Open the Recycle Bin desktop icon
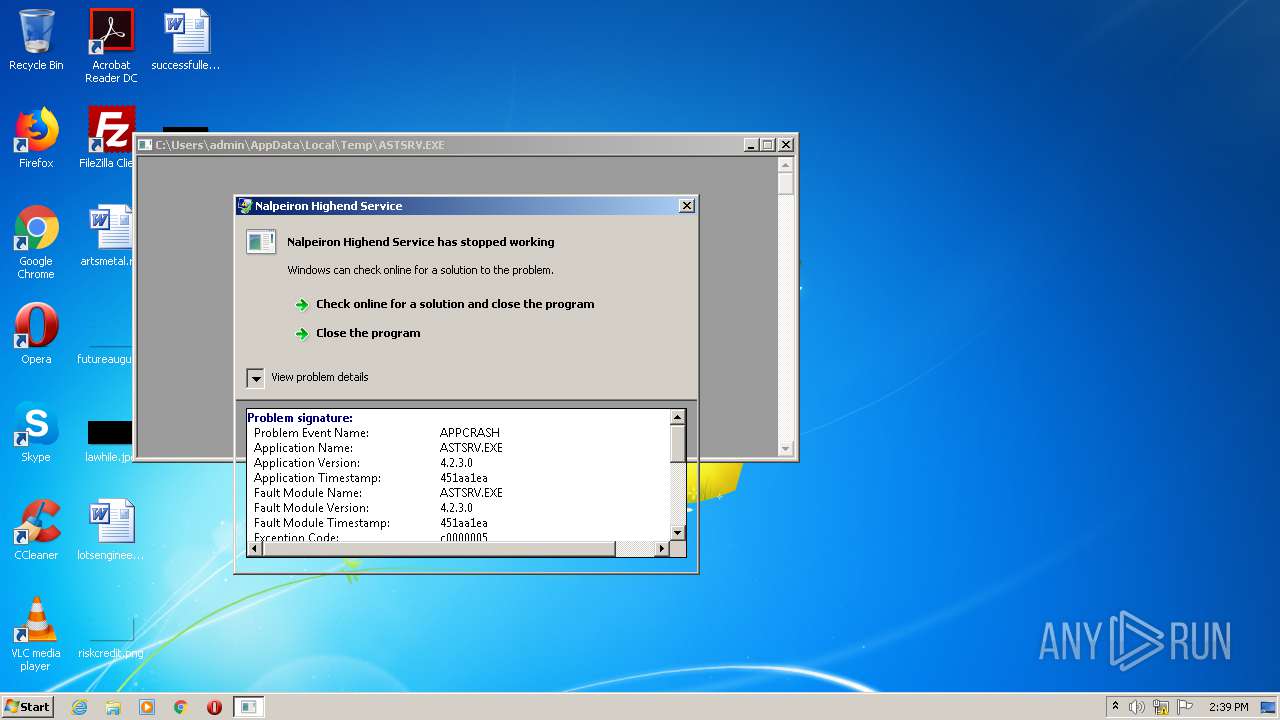This screenshot has width=1280, height=720. (36, 40)
